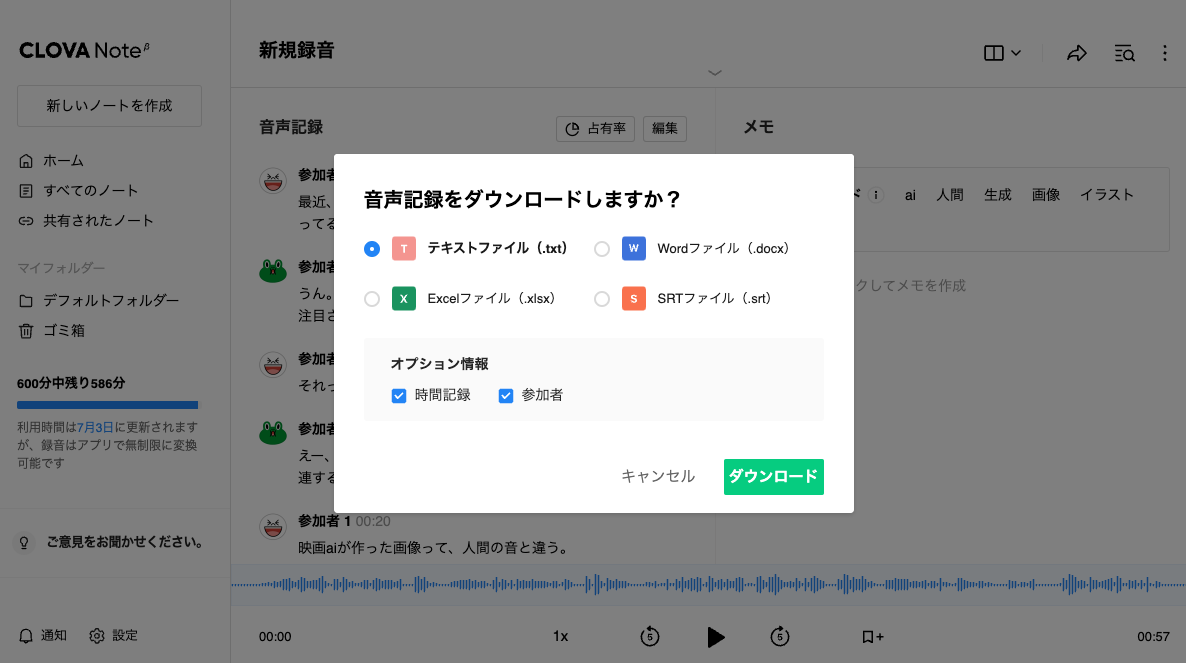Open 設定 with the gear icon
1186x663 pixels.
[97, 636]
